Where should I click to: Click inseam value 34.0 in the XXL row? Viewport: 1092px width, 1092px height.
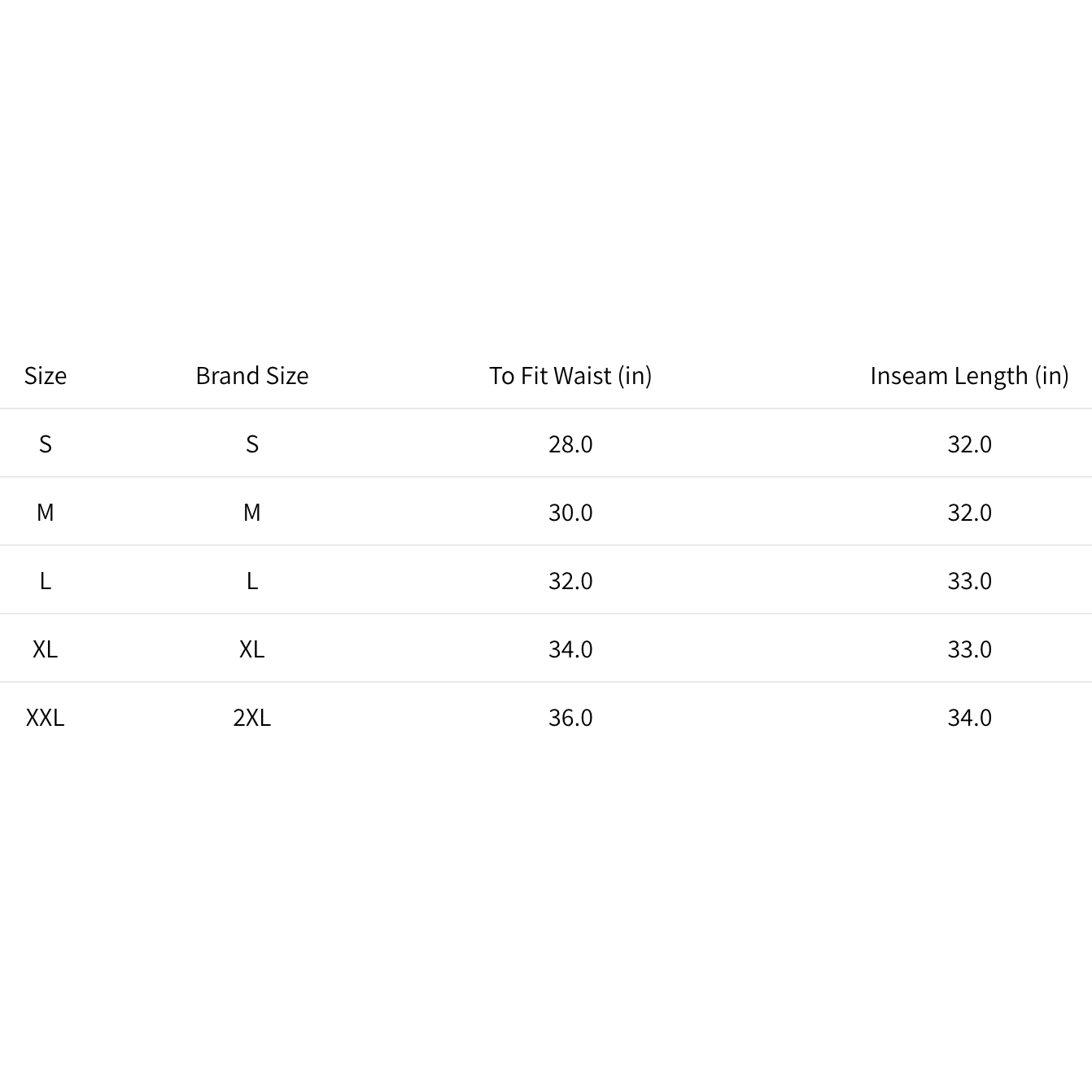coord(969,718)
